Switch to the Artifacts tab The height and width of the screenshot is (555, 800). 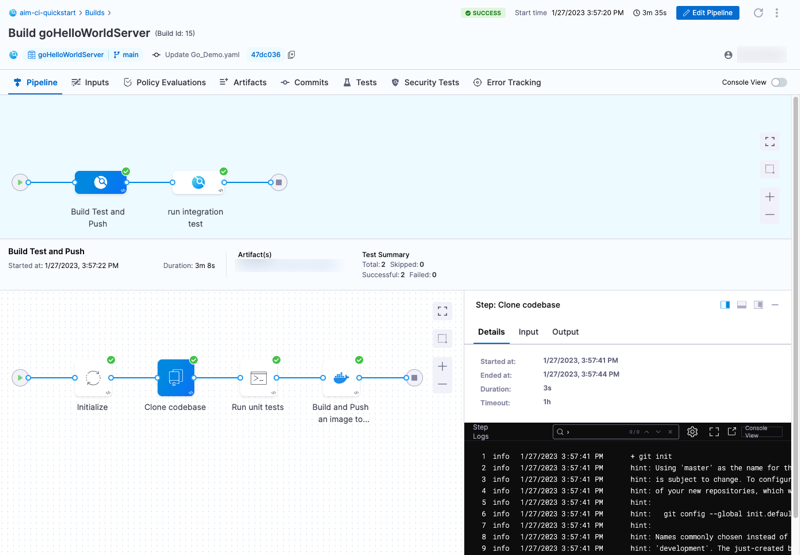point(243,83)
